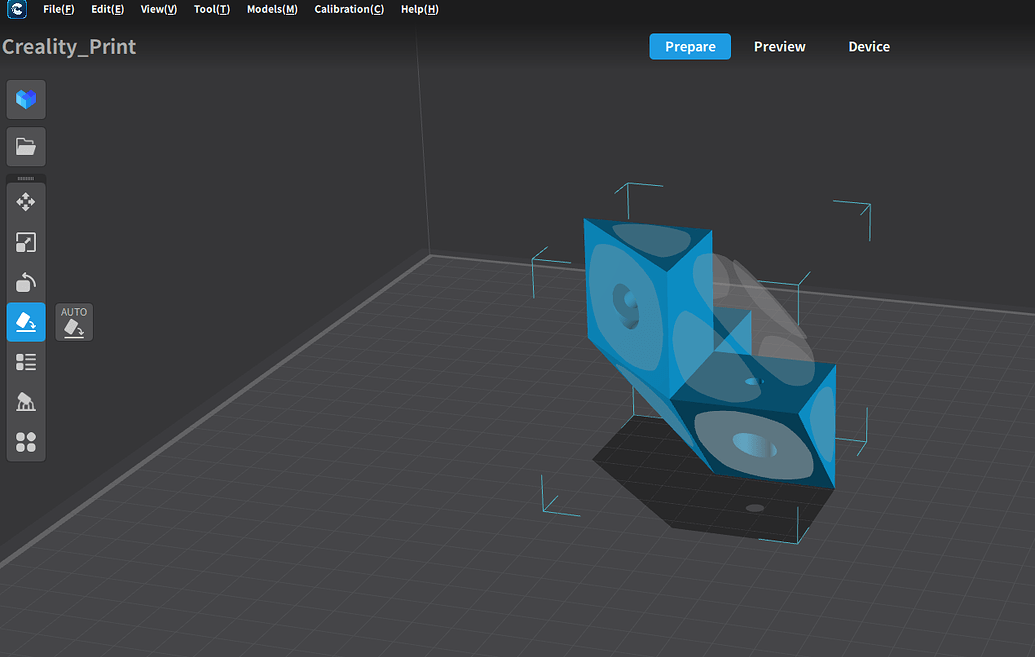The height and width of the screenshot is (657, 1035).
Task: Click the active Lay Flat tool
Action: (26, 322)
